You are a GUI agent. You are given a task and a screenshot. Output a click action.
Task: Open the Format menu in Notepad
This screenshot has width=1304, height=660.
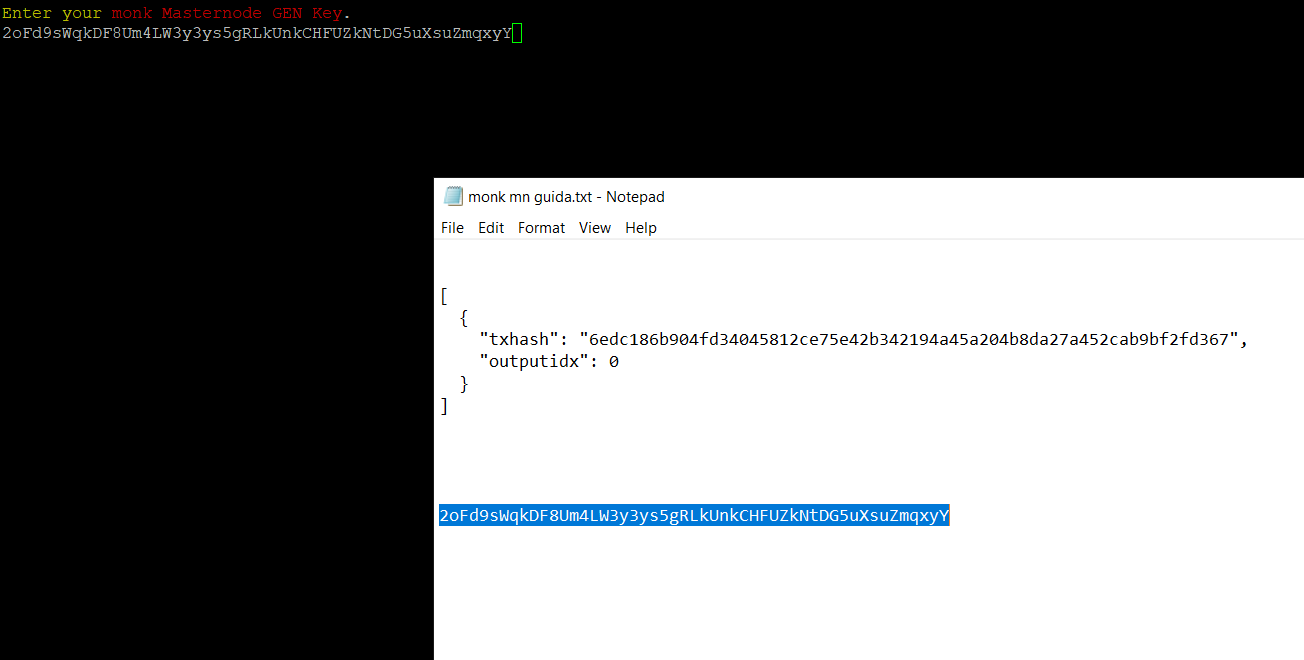point(541,228)
